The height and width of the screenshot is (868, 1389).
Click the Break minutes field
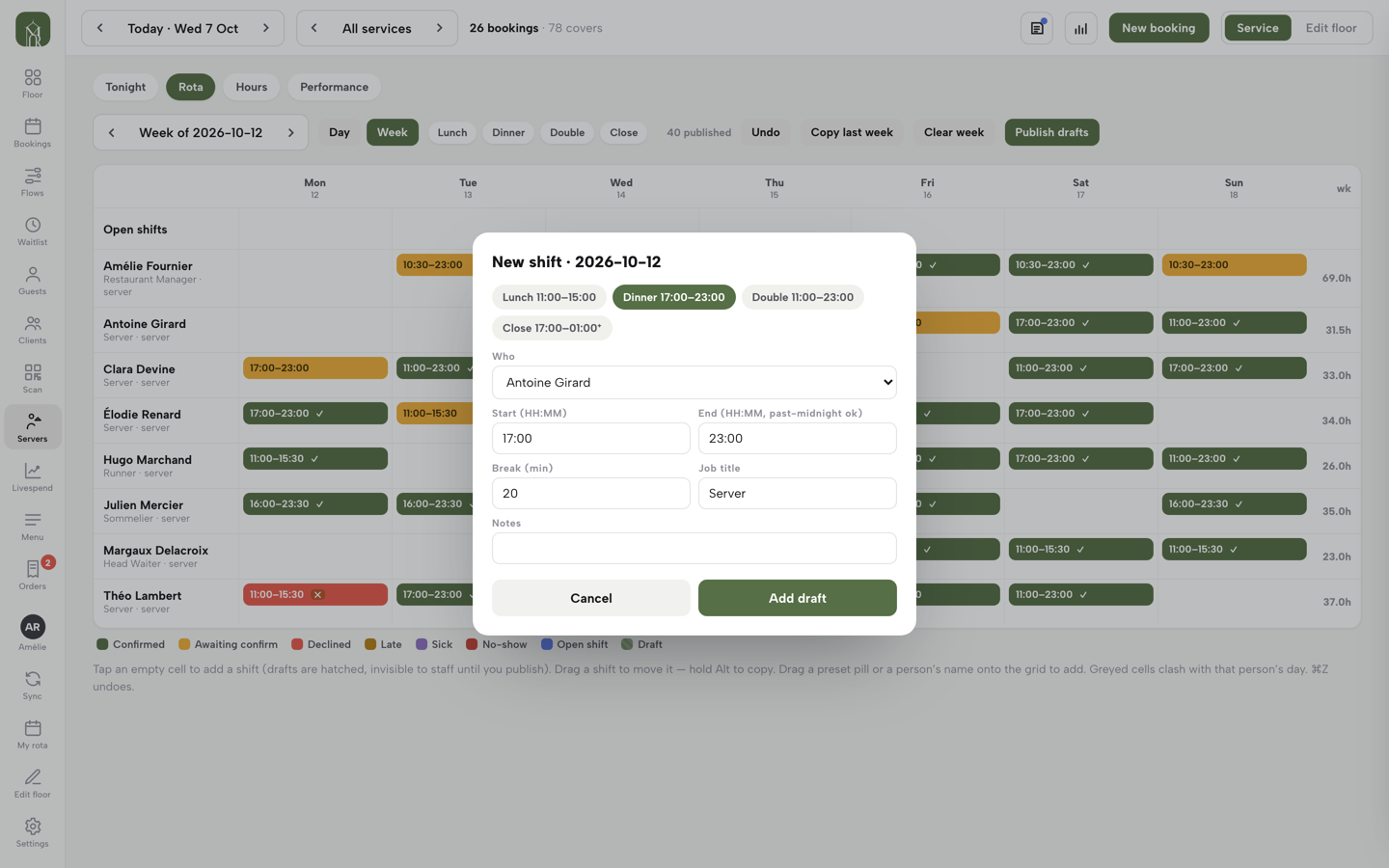591,493
